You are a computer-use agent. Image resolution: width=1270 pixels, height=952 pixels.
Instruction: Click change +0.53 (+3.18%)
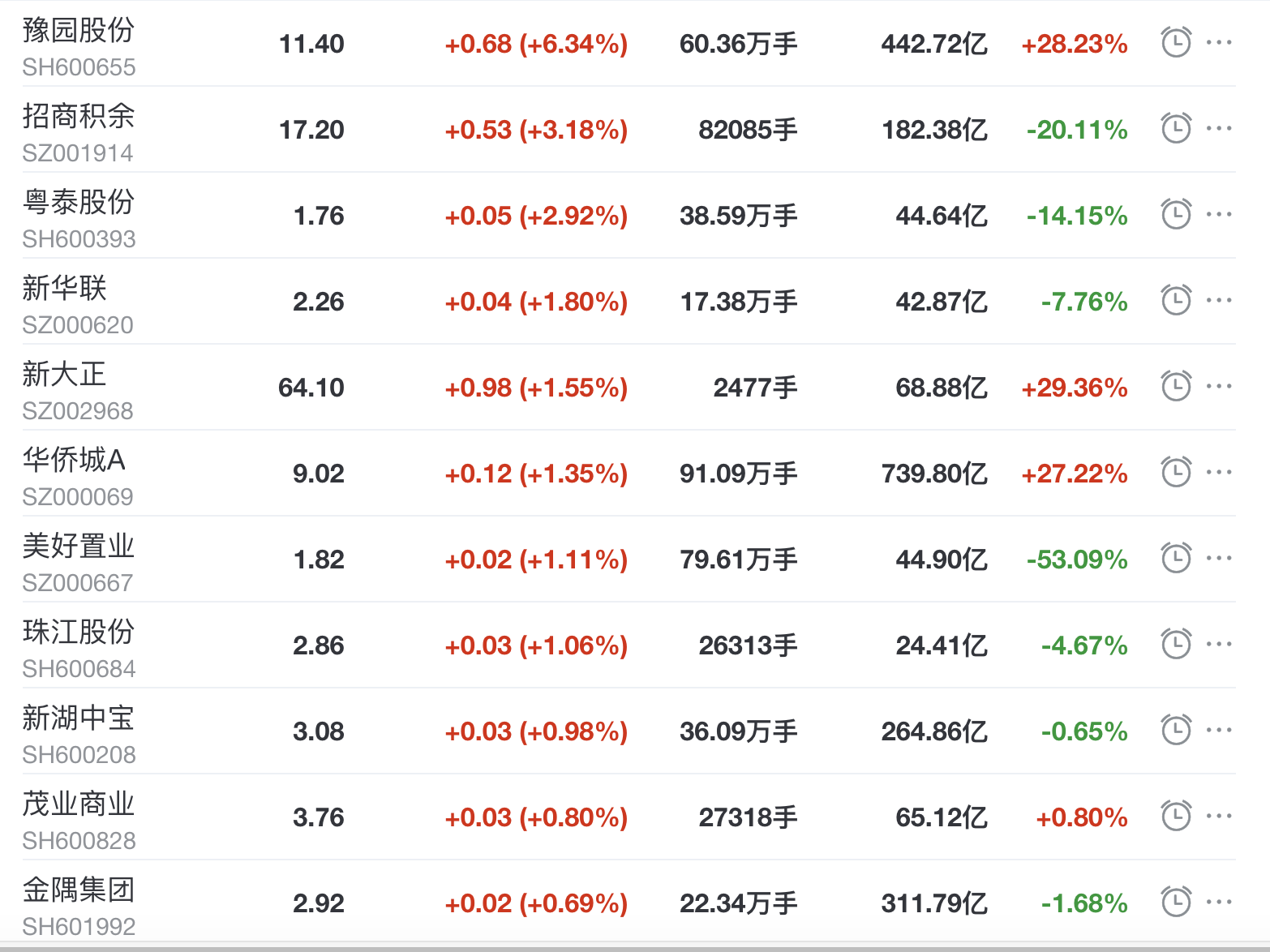click(x=536, y=130)
